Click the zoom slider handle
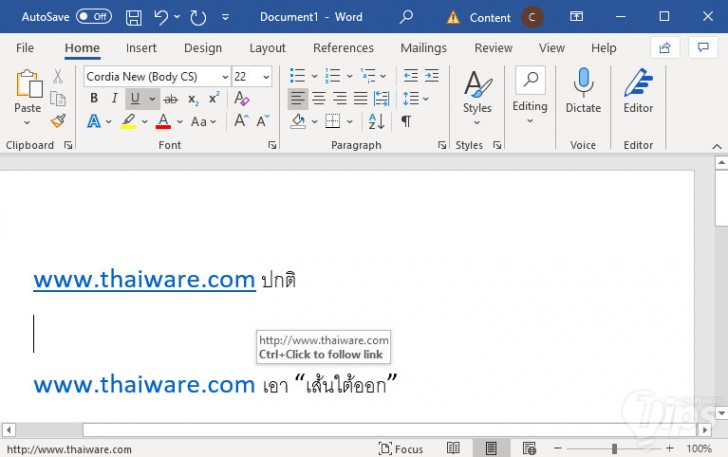The height and width of the screenshot is (457, 728). pyautogui.click(x=614, y=449)
